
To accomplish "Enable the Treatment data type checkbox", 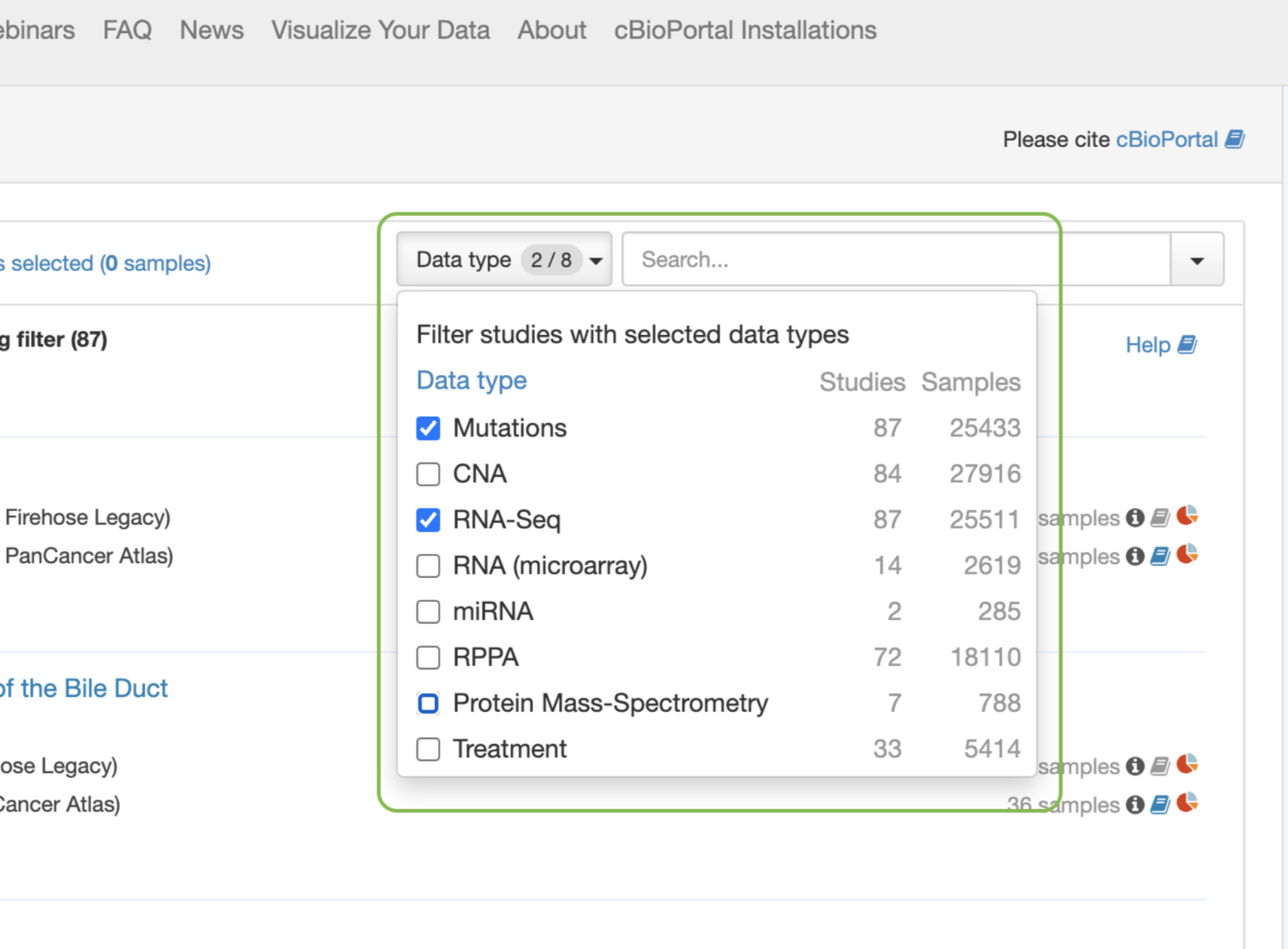I will pyautogui.click(x=428, y=748).
